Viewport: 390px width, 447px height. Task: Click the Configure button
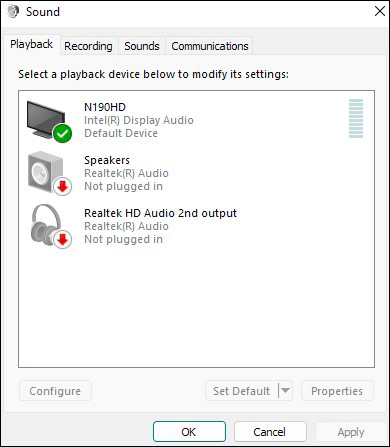[x=55, y=391]
